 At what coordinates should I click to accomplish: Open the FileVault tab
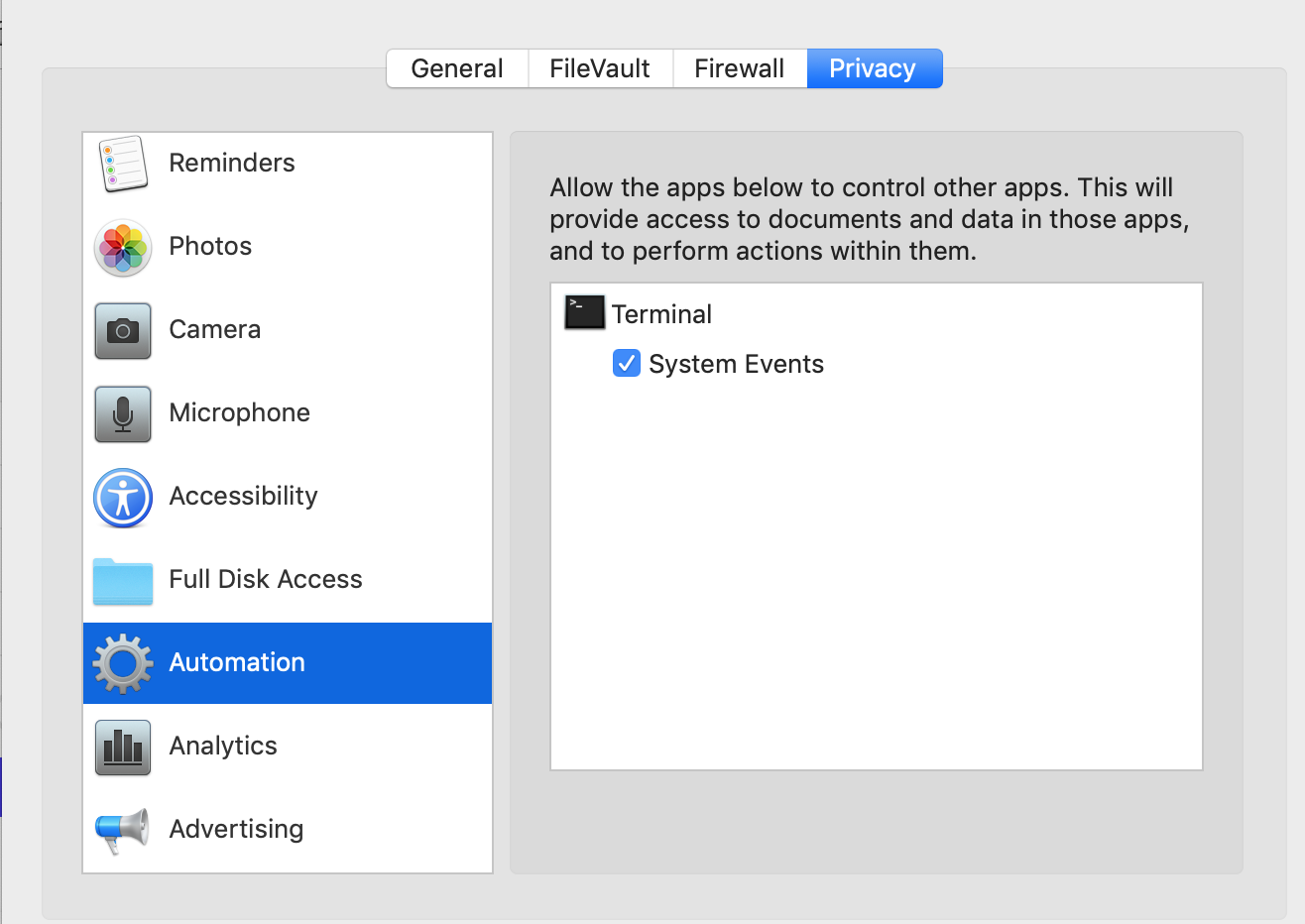[x=599, y=67]
